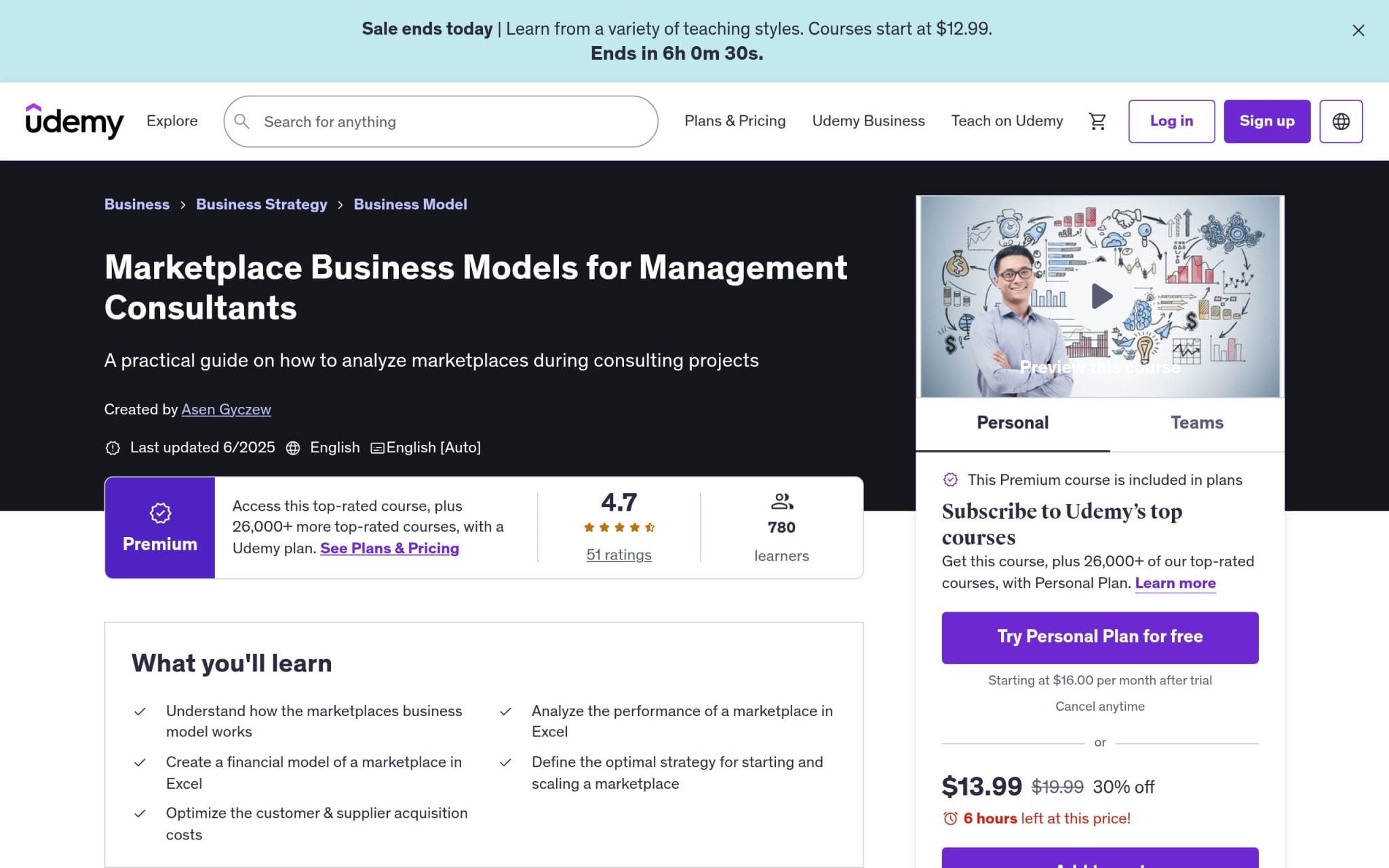
Task: Click the Premium included badge icon in sidebar
Action: (x=950, y=479)
